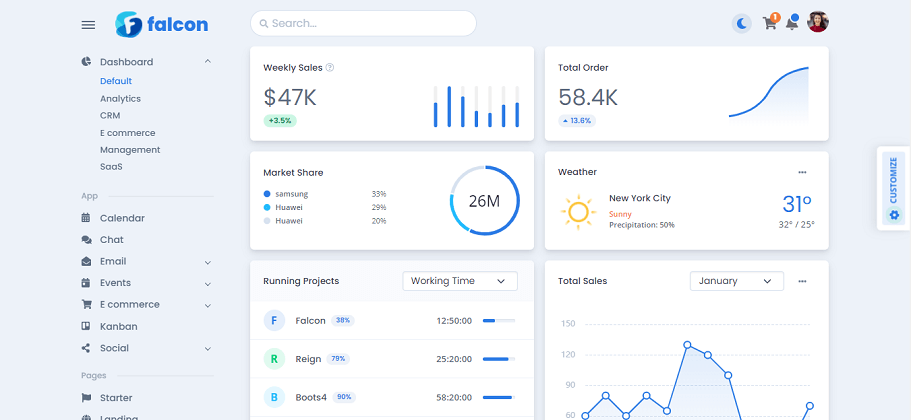This screenshot has width=911, height=420.
Task: Open the SaaS dashboard
Action: [111, 167]
